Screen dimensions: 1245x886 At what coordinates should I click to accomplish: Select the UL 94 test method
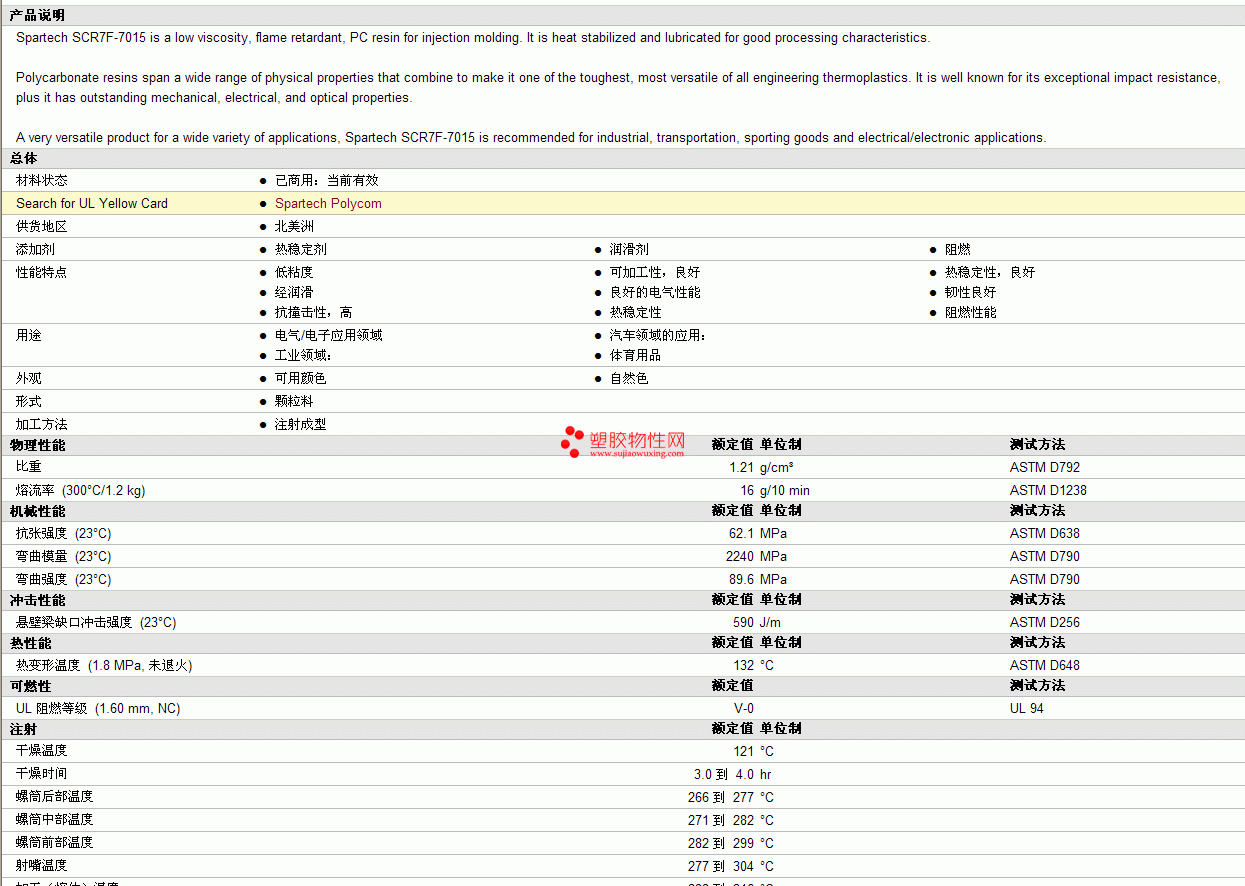[x=1029, y=708]
